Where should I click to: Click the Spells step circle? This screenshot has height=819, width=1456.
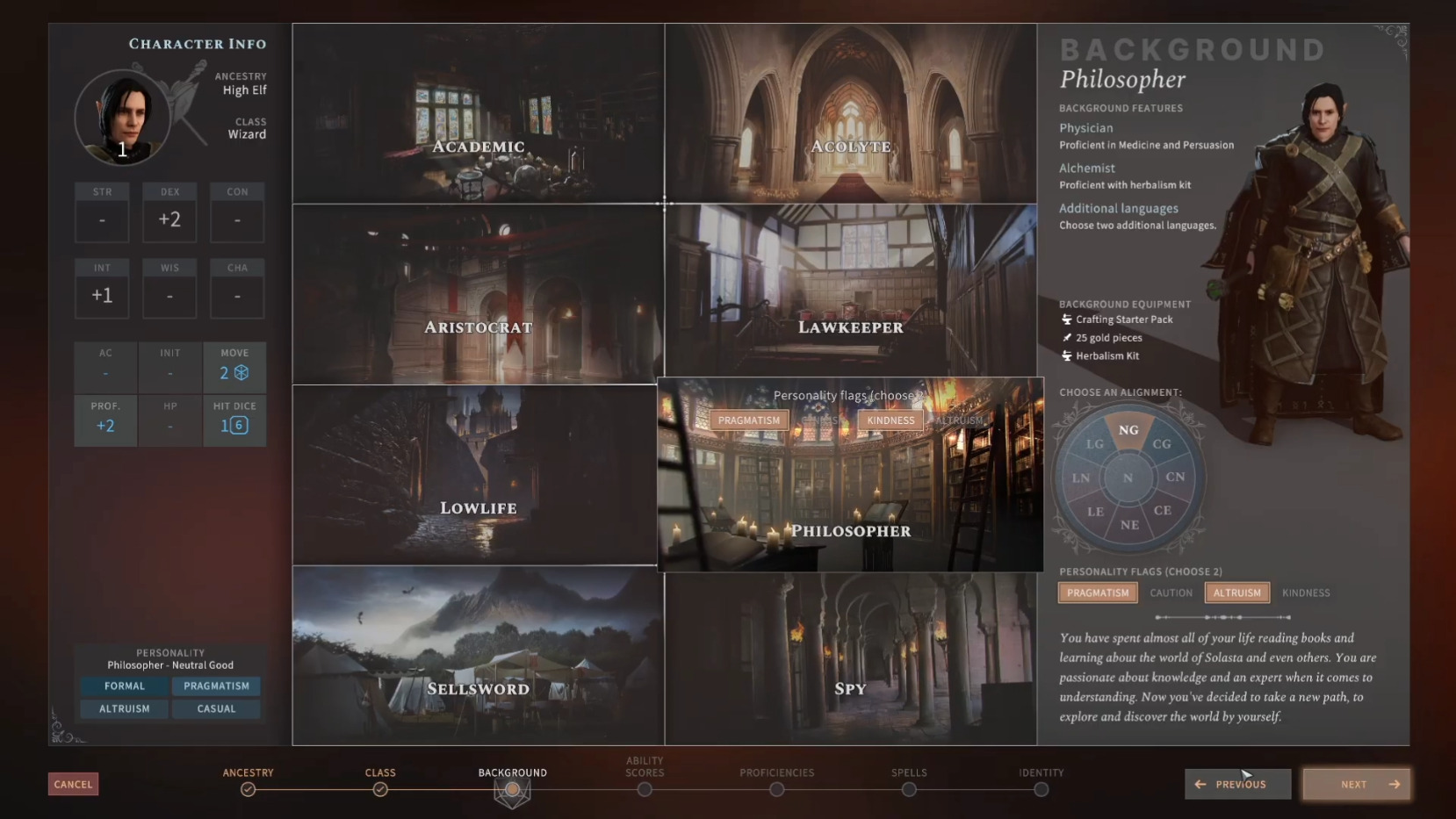pos(909,789)
